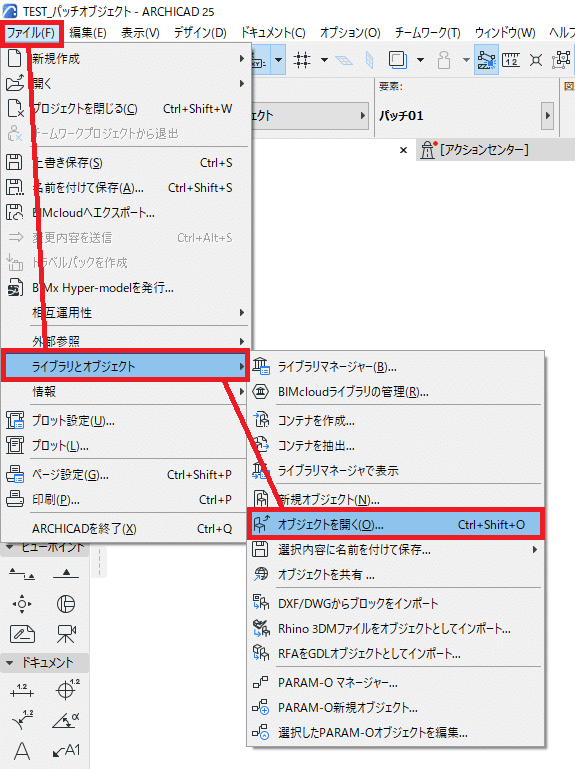Click the ruler measure toolbar icon
The image size is (575, 769).
[x=511, y=60]
